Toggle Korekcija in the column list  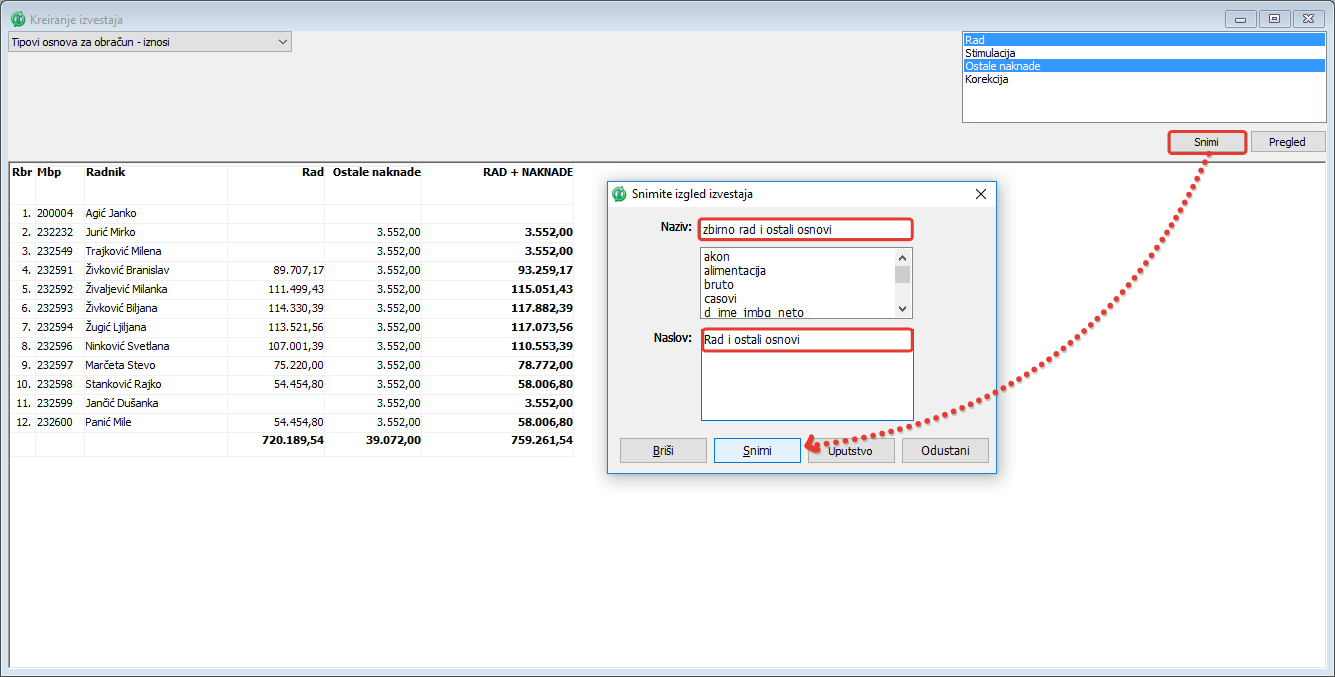(x=986, y=79)
